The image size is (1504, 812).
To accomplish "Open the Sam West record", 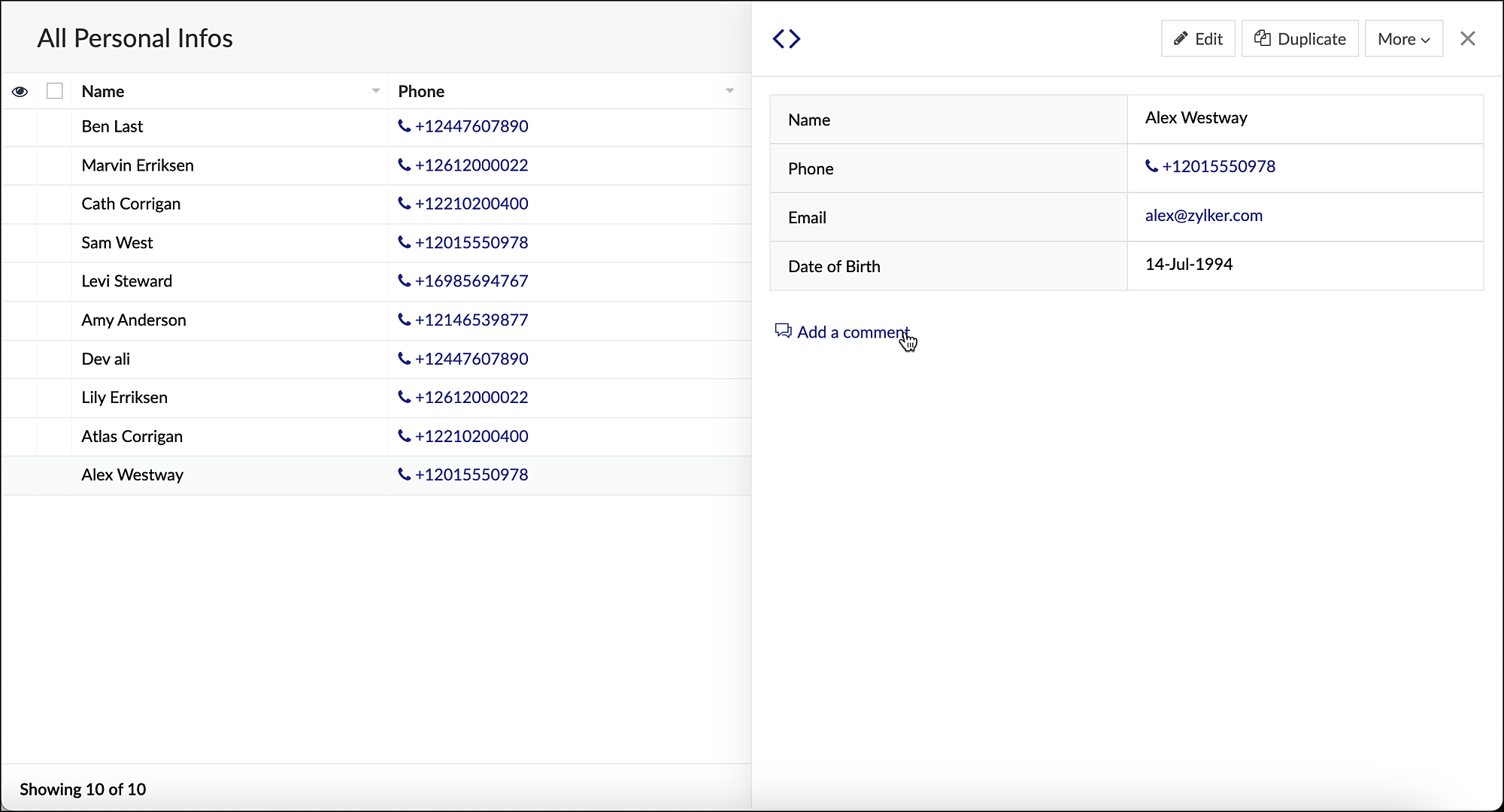I will point(117,243).
